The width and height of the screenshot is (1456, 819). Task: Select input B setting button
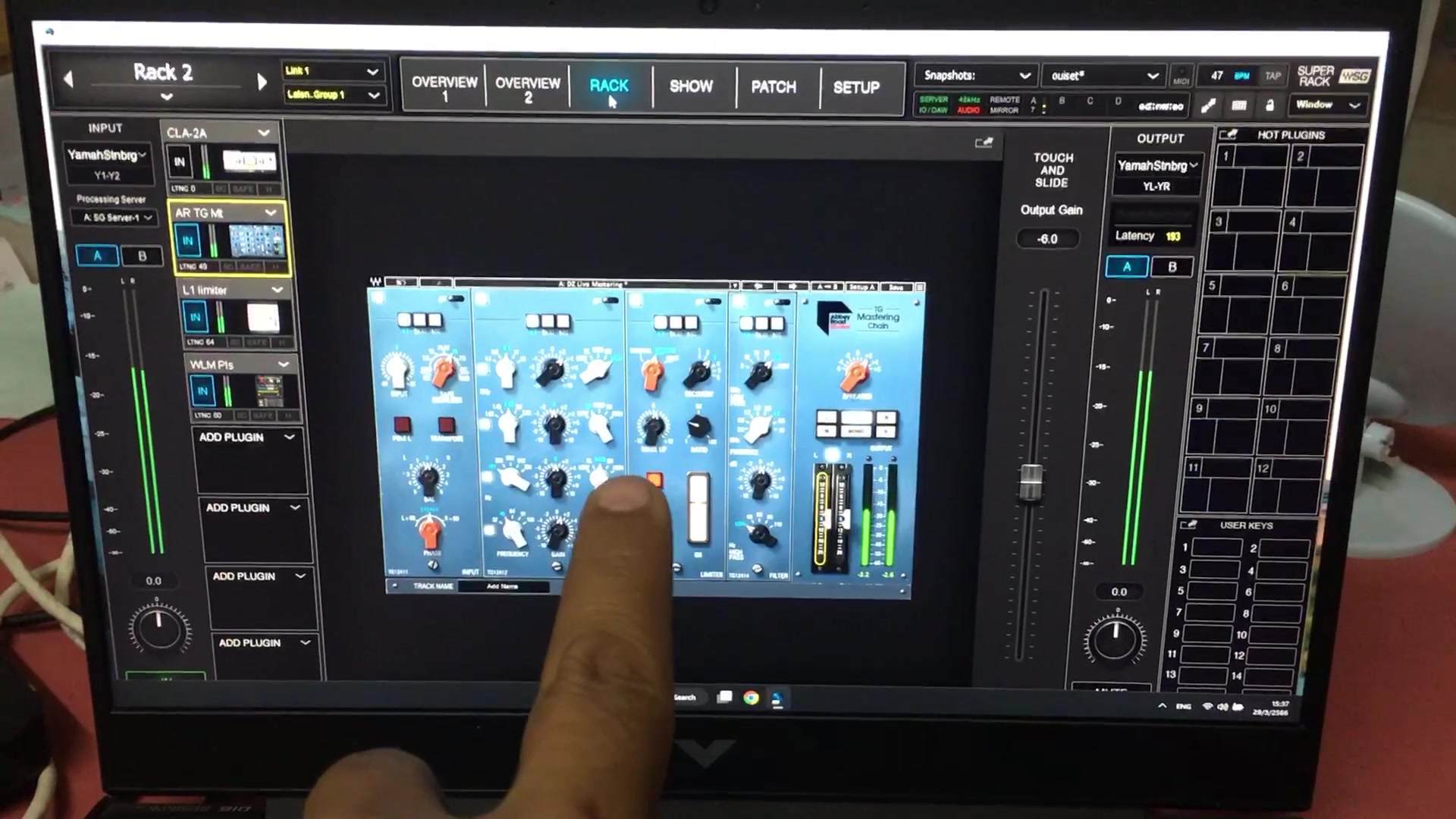[142, 256]
